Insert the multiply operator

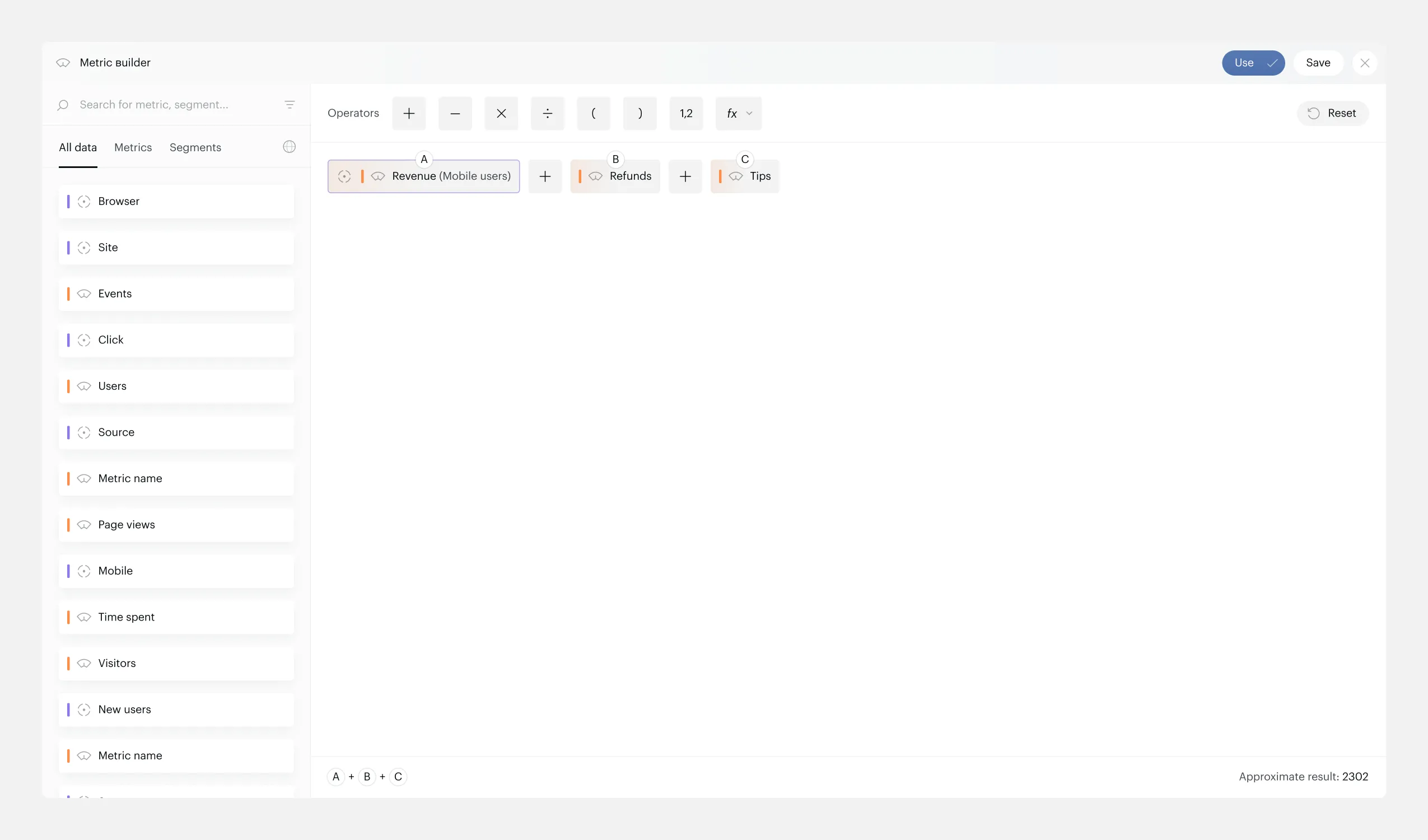click(501, 113)
